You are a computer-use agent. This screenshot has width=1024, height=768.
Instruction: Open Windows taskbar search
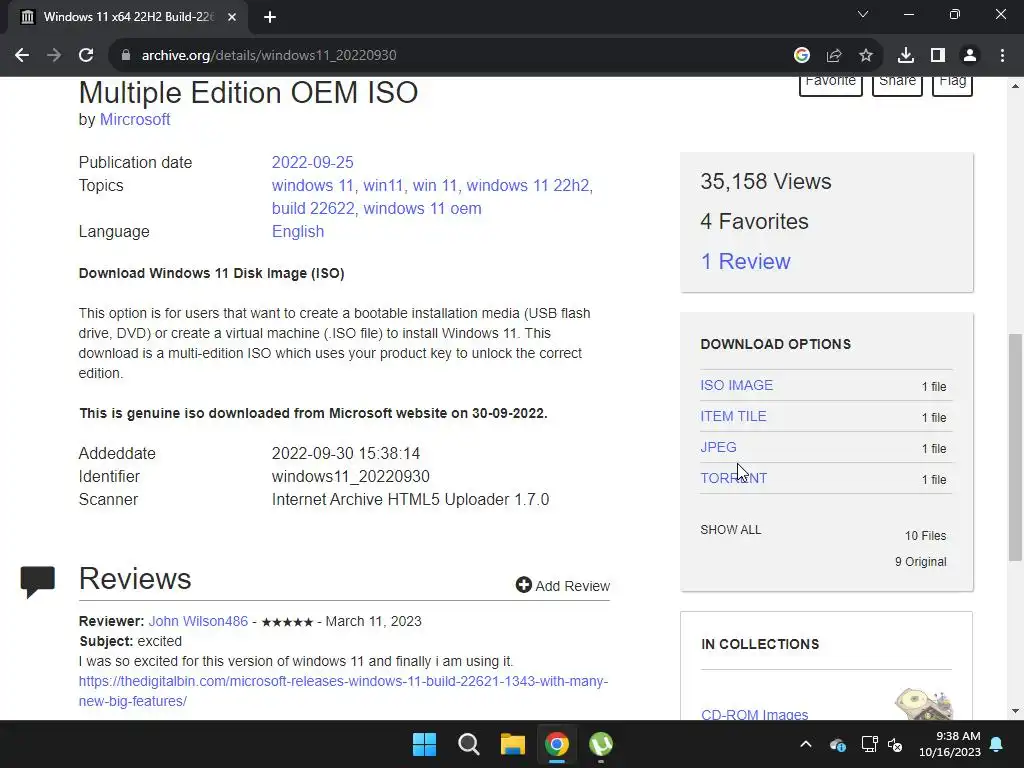(468, 744)
